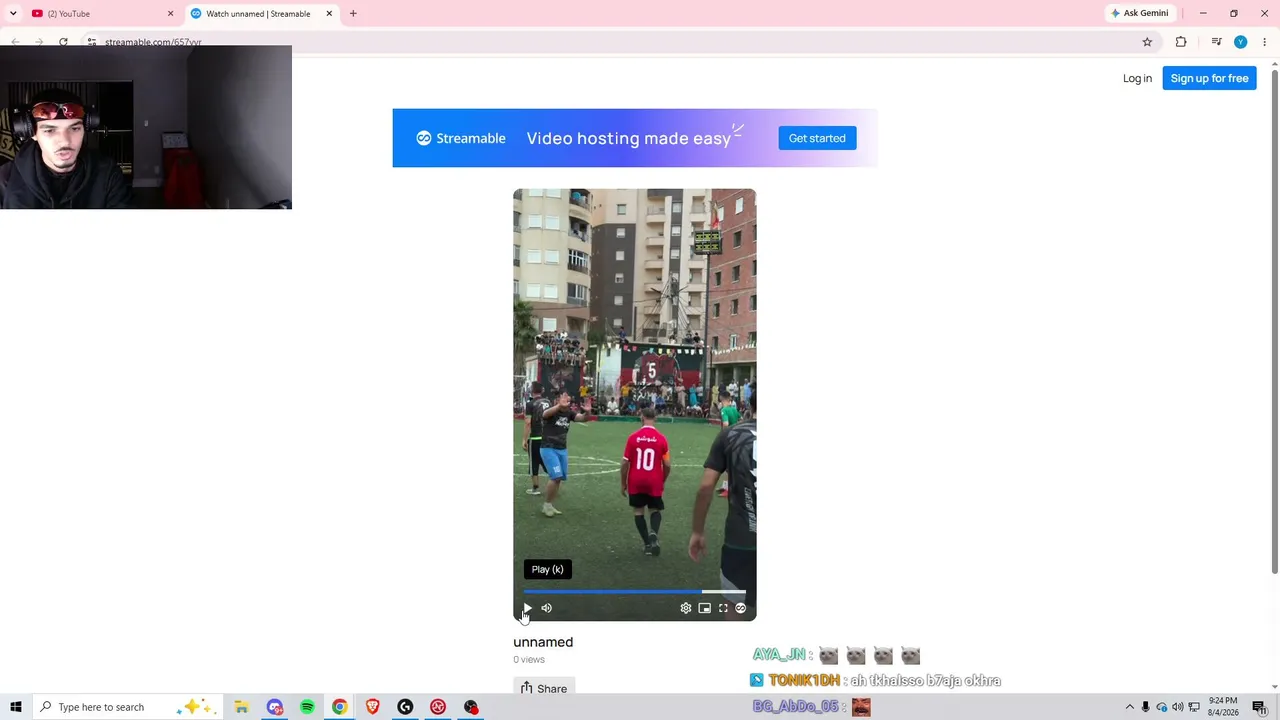This screenshot has width=1280, height=720.
Task: Open the OBS Studio taskbar icon
Action: coord(471,707)
